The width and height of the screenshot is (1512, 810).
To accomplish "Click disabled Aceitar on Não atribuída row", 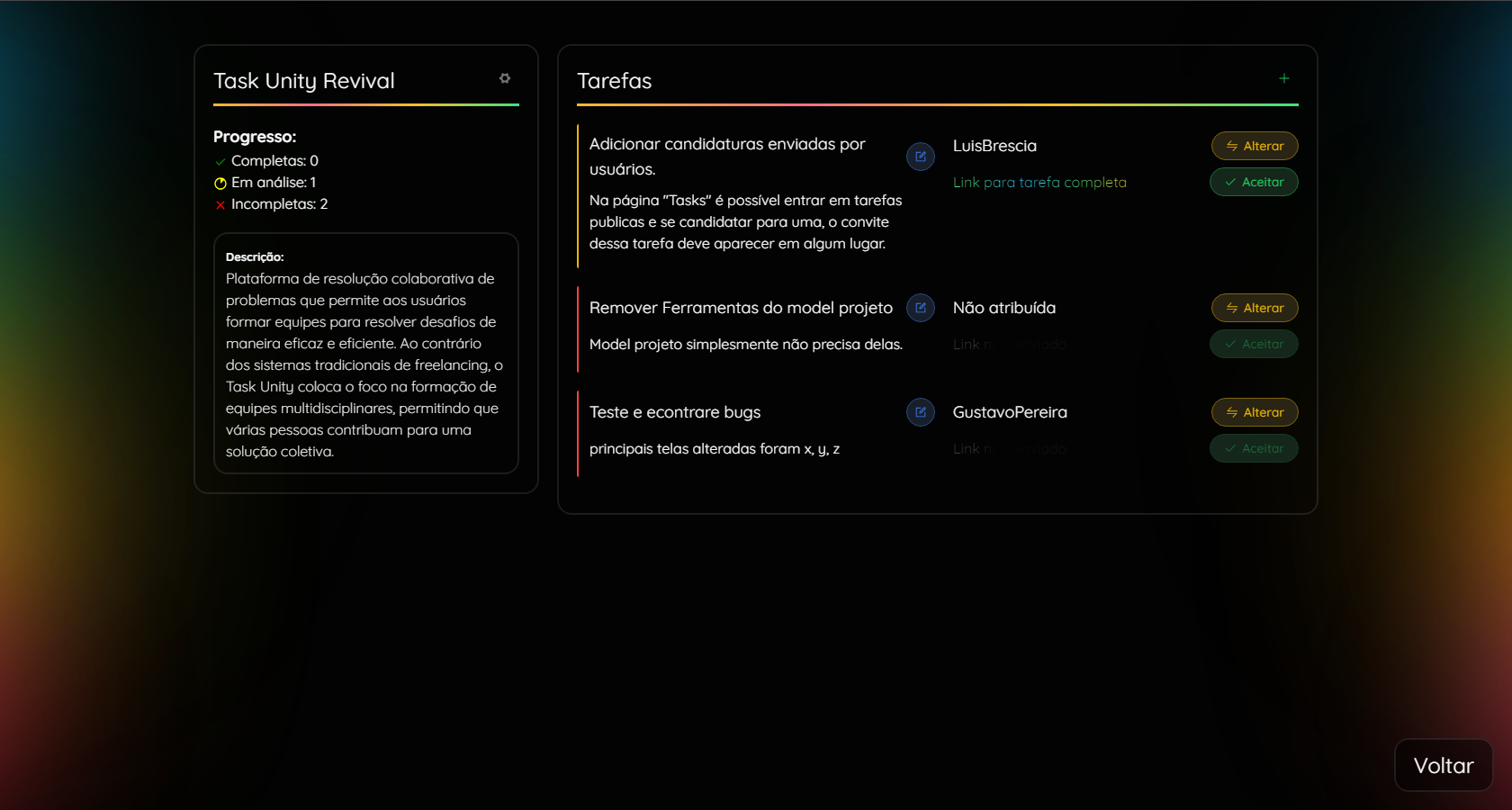I will pos(1254,344).
